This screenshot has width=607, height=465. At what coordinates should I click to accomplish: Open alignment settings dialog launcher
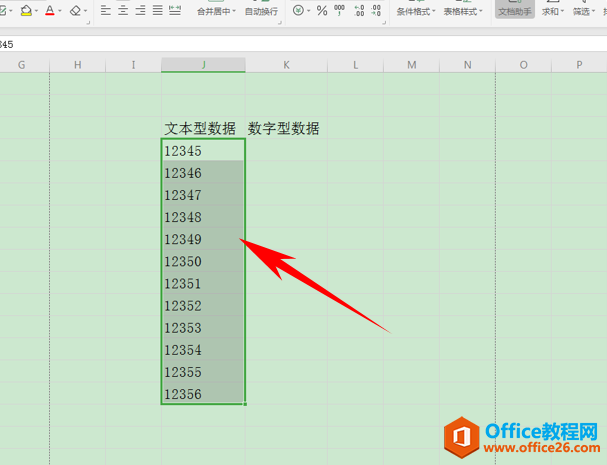(279, 23)
